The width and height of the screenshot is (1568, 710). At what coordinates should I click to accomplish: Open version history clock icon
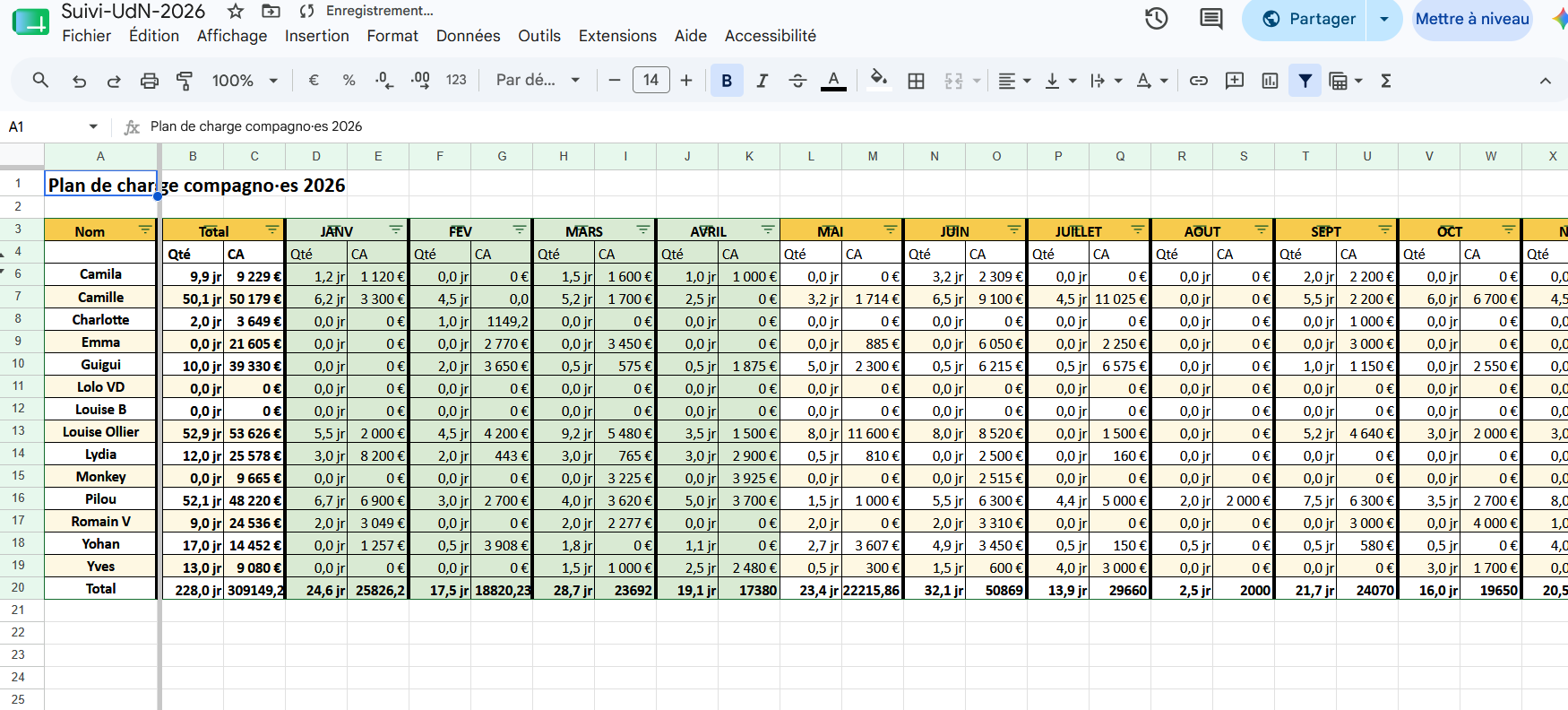click(1157, 19)
